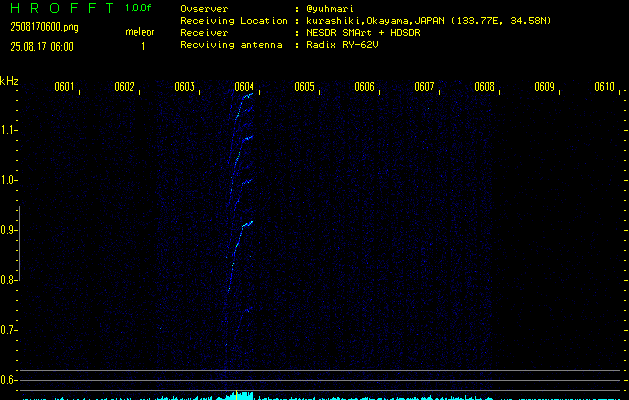
Task: Click the 0607 time marker
Action: click(424, 87)
